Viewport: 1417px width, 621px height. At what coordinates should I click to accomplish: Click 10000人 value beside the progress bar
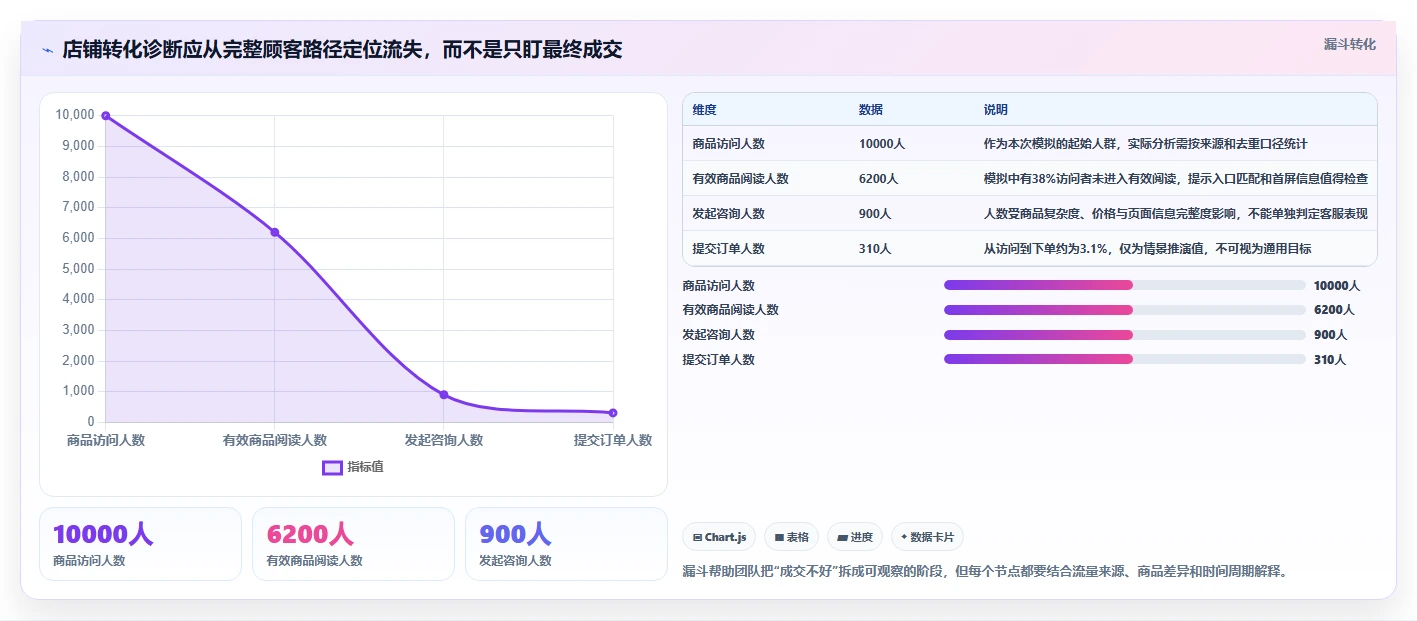tap(1337, 286)
